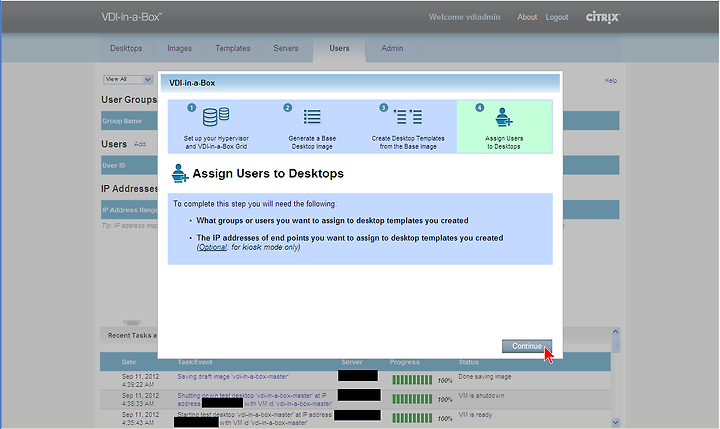Image resolution: width=720 pixels, height=429 pixels.
Task: Click the 'Done saving image' status text
Action: pyautogui.click(x=484, y=377)
